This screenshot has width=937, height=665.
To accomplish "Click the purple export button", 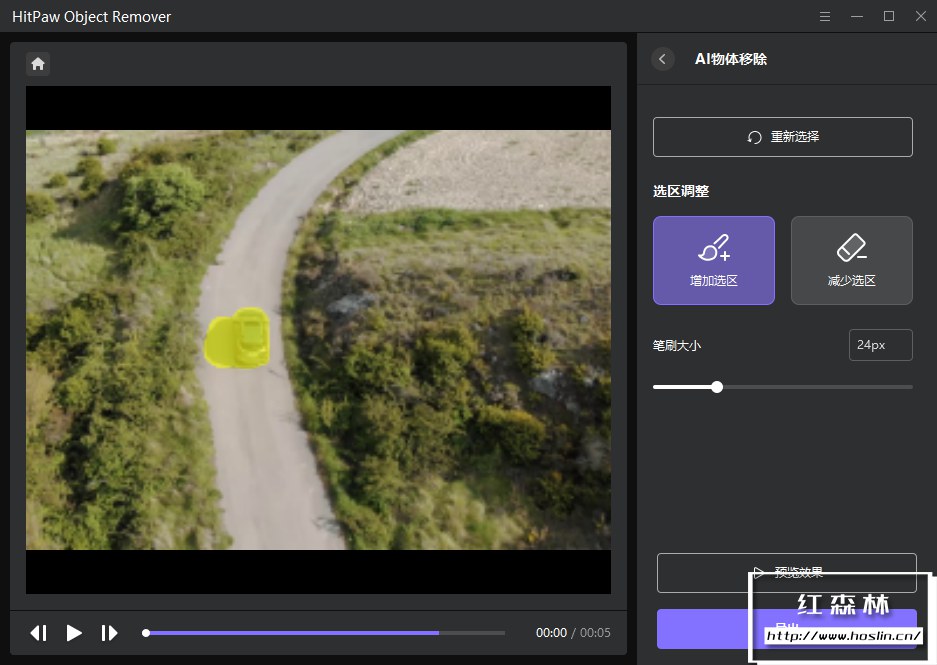I will [700, 629].
